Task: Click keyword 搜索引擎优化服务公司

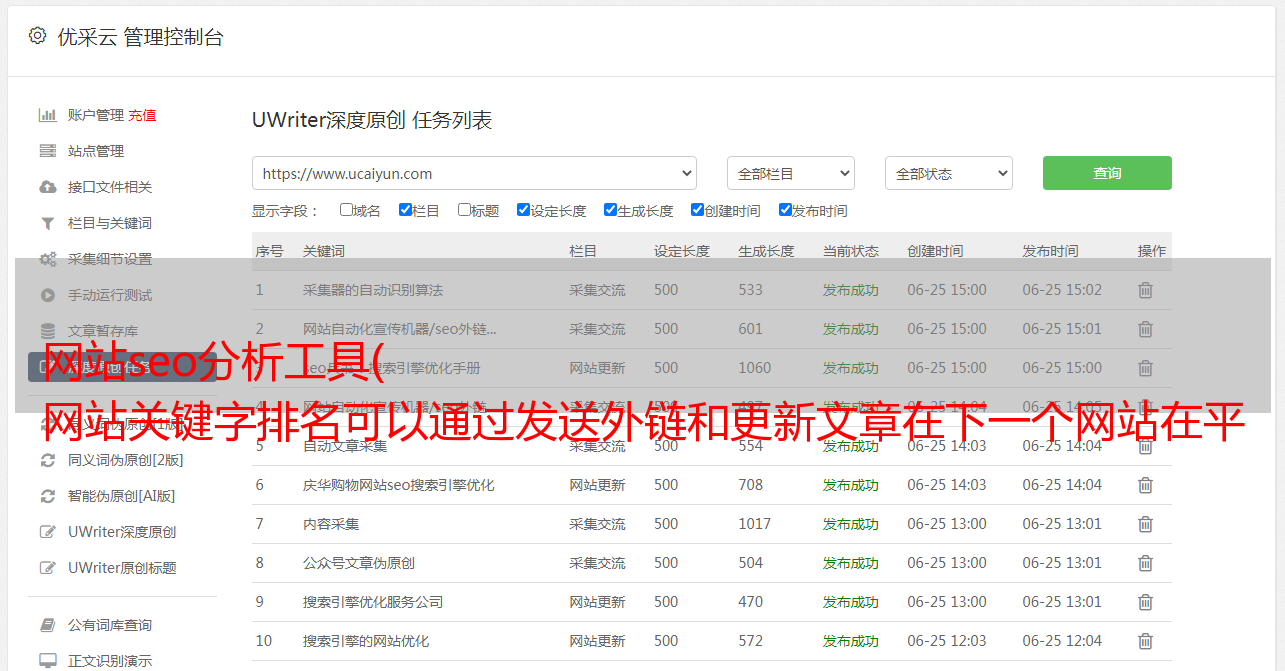Action: tap(373, 602)
